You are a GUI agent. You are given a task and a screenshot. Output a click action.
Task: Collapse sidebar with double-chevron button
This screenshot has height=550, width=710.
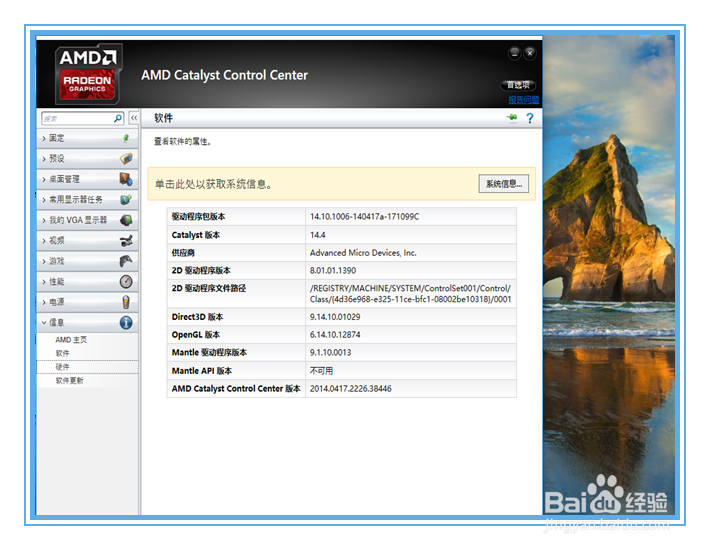(134, 118)
